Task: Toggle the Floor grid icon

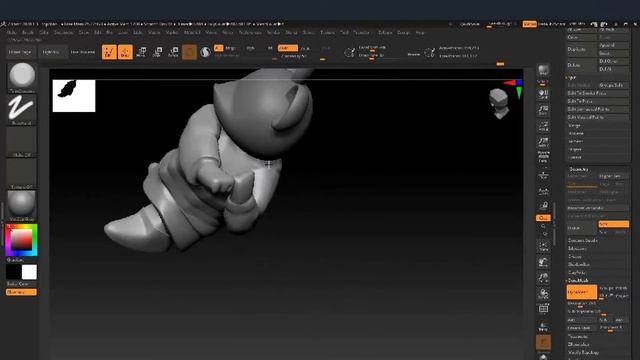Action: 543,176
